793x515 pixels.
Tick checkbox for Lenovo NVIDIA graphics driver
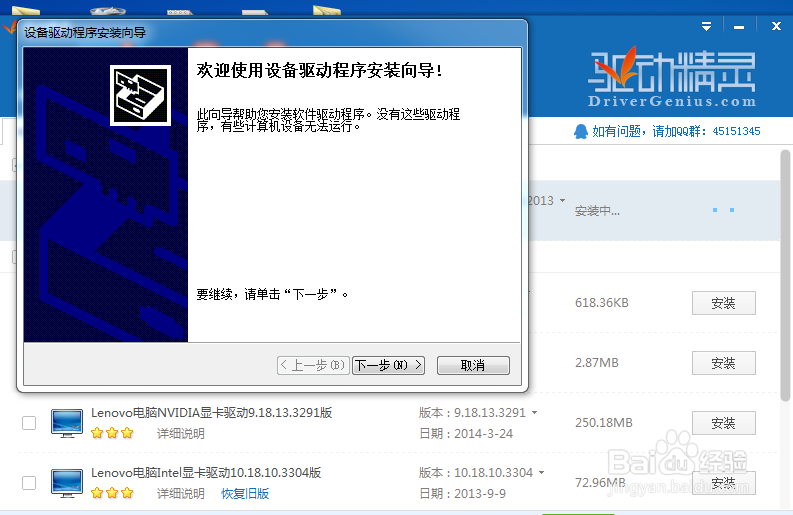(x=29, y=423)
